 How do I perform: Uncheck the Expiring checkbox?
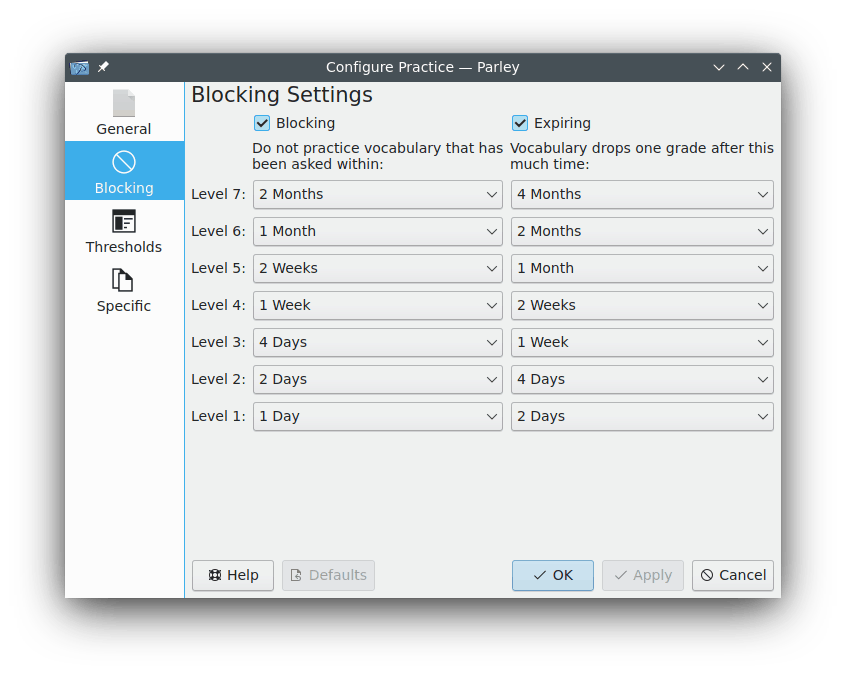[x=520, y=123]
